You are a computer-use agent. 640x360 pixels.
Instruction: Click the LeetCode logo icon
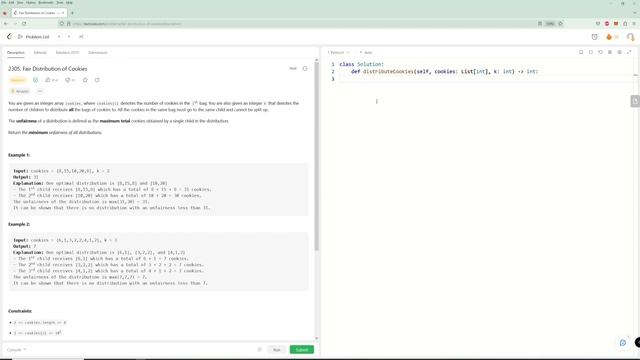click(x=9, y=37)
